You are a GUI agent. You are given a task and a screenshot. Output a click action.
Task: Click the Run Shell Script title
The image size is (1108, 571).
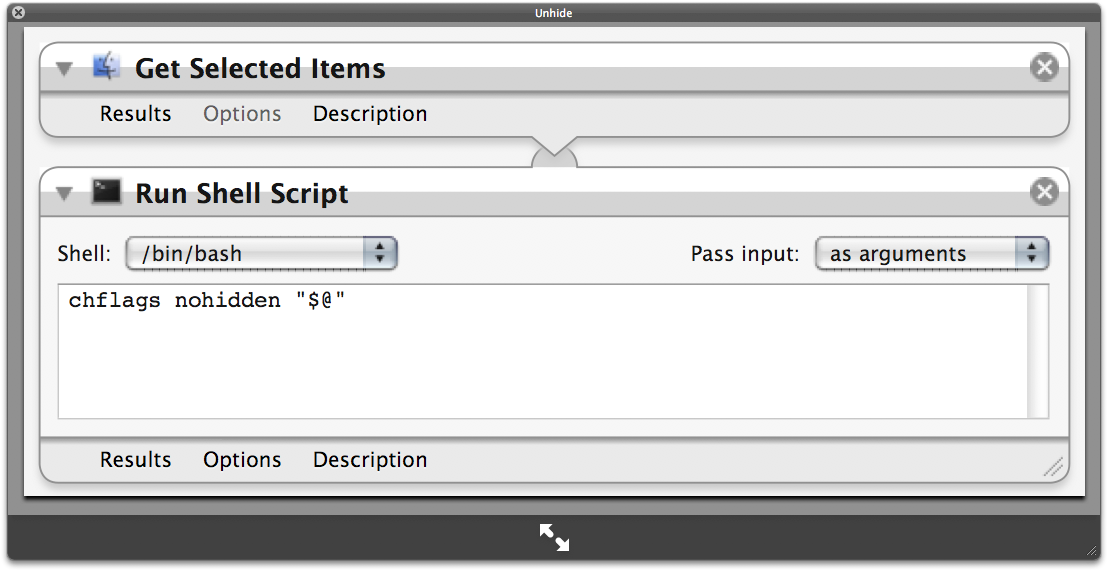[242, 194]
